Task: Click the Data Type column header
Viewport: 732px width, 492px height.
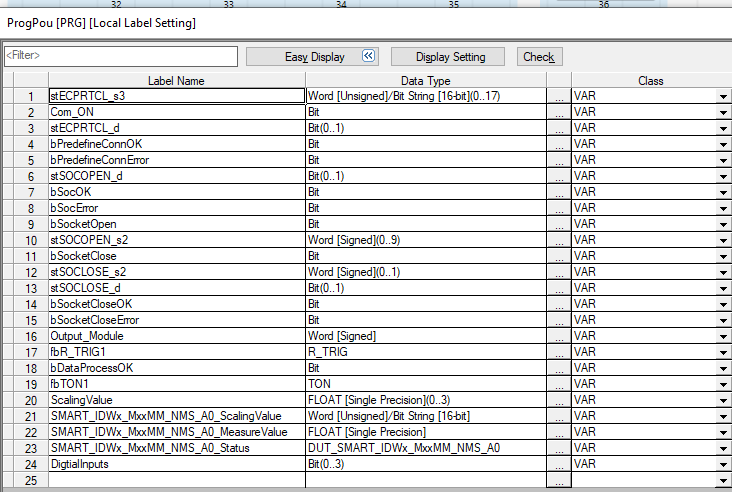Action: click(426, 81)
